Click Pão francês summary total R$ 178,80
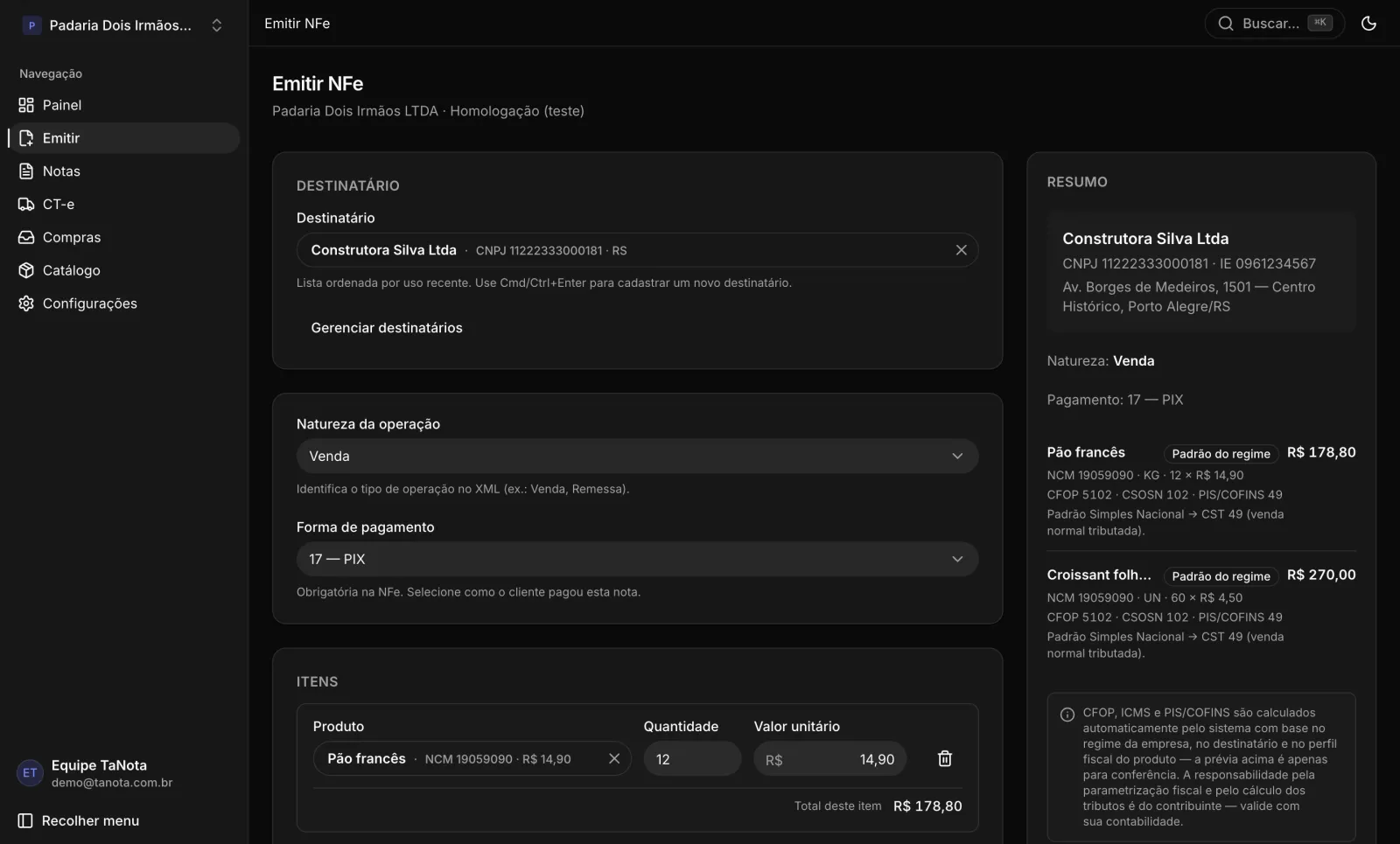This screenshot has width=1400, height=844. coord(1321,452)
